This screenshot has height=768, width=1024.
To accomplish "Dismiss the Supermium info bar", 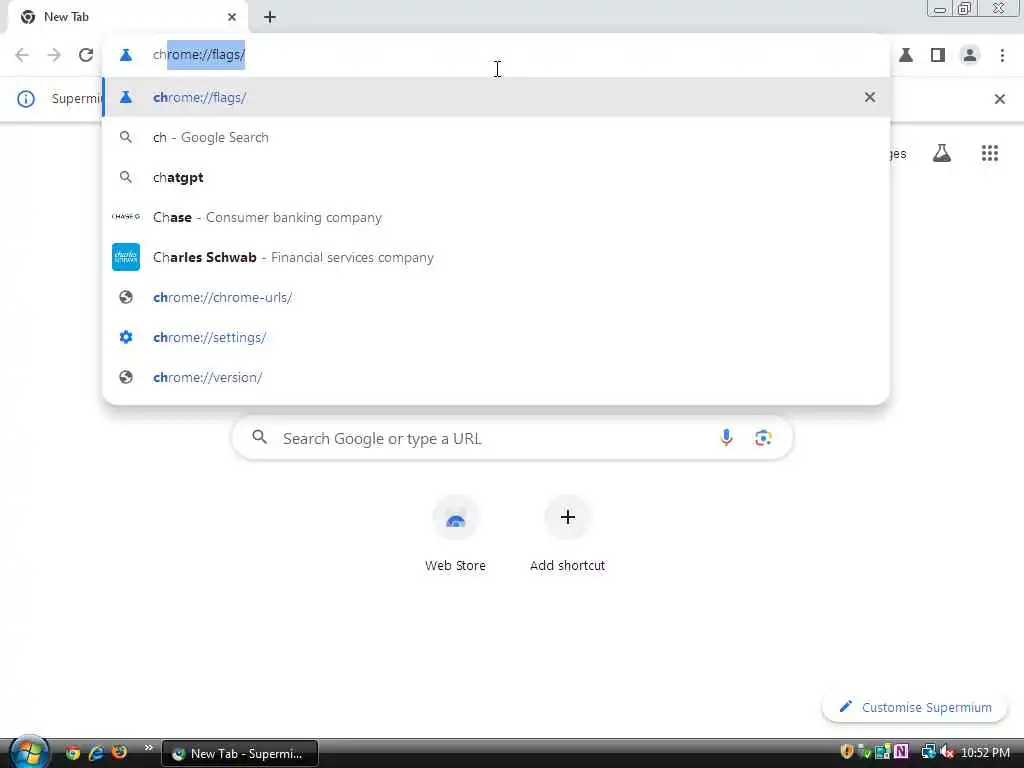I will coord(1000,99).
